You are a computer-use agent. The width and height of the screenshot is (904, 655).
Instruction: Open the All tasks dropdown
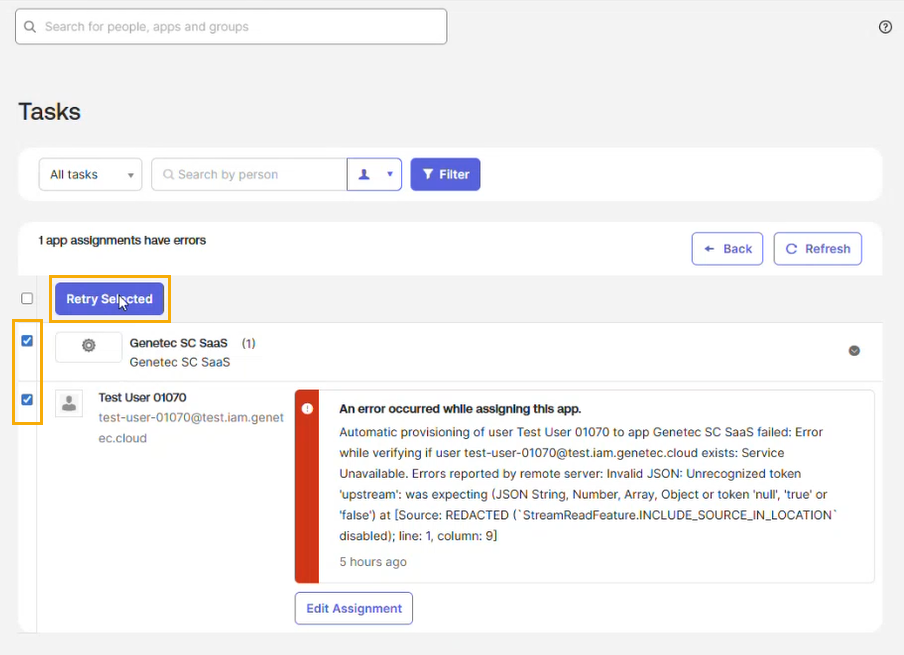pyautogui.click(x=91, y=174)
